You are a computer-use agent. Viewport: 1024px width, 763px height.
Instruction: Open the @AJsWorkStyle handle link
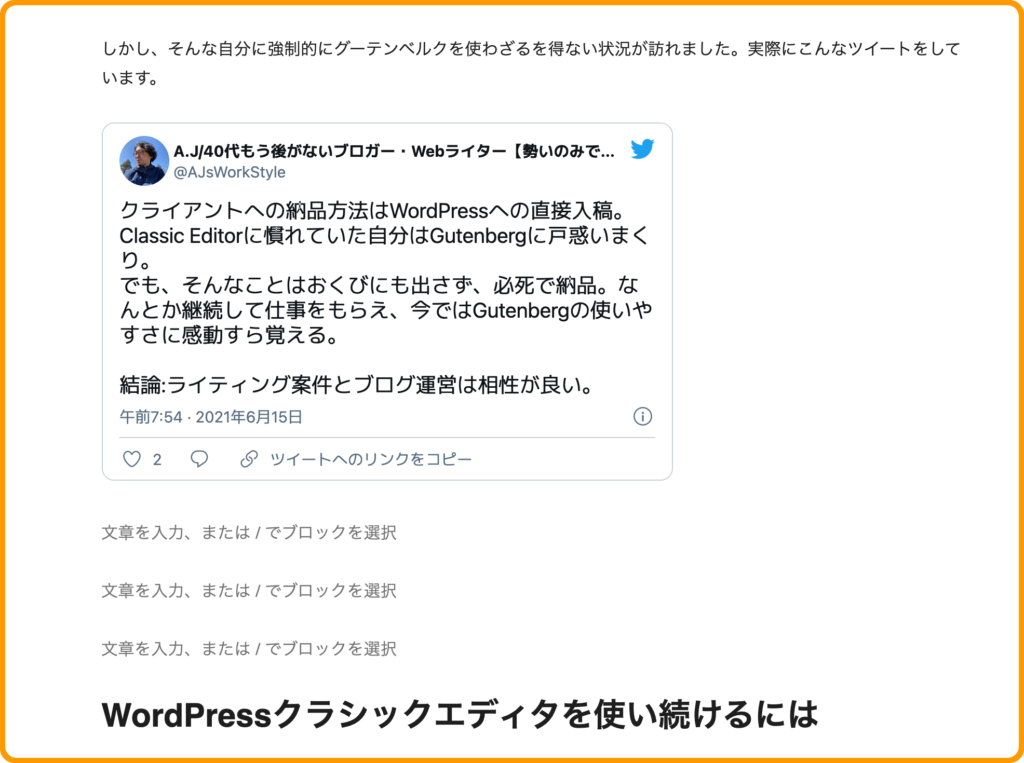(x=229, y=172)
